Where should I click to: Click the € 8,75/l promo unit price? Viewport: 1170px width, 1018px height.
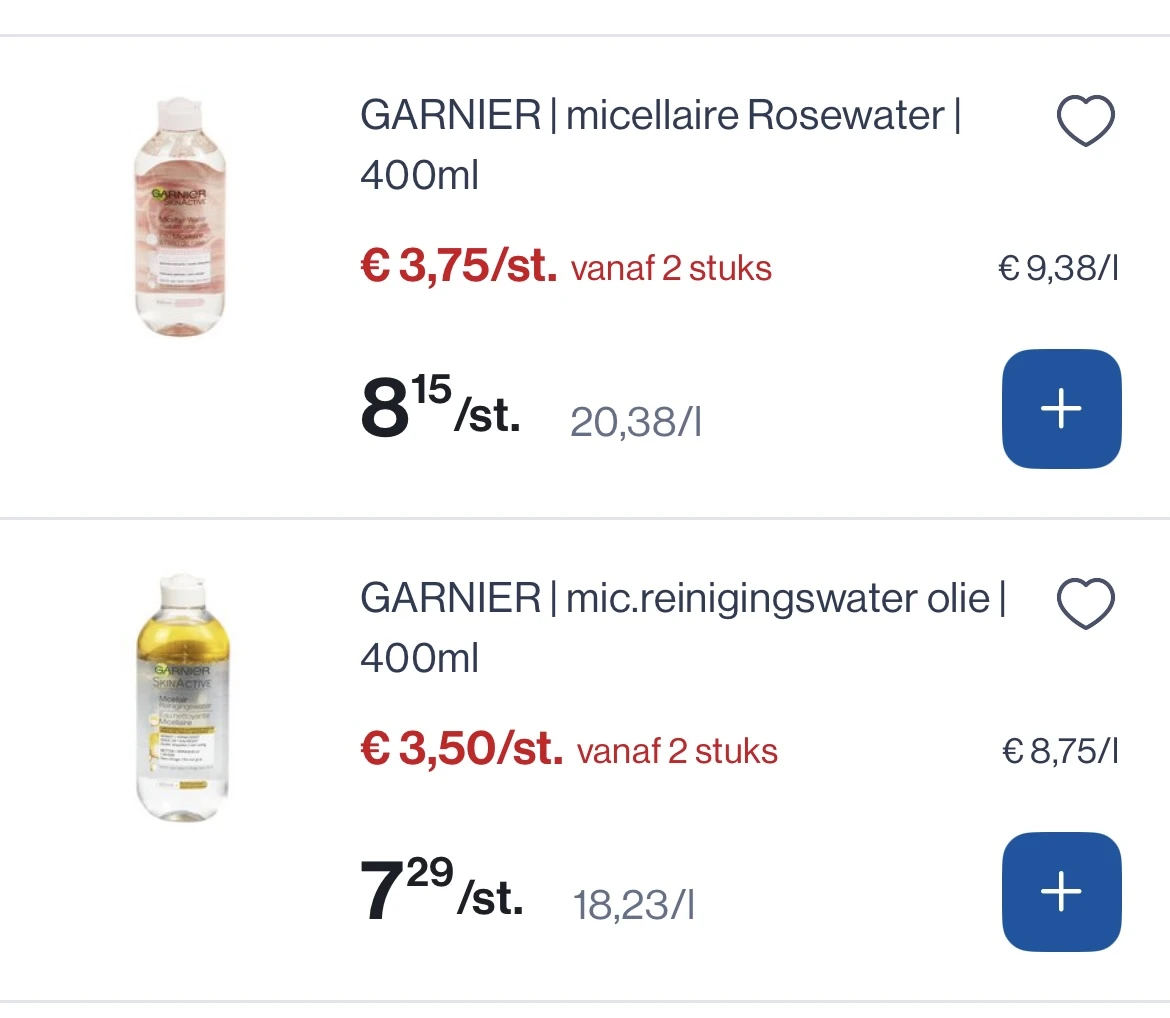coord(1060,751)
